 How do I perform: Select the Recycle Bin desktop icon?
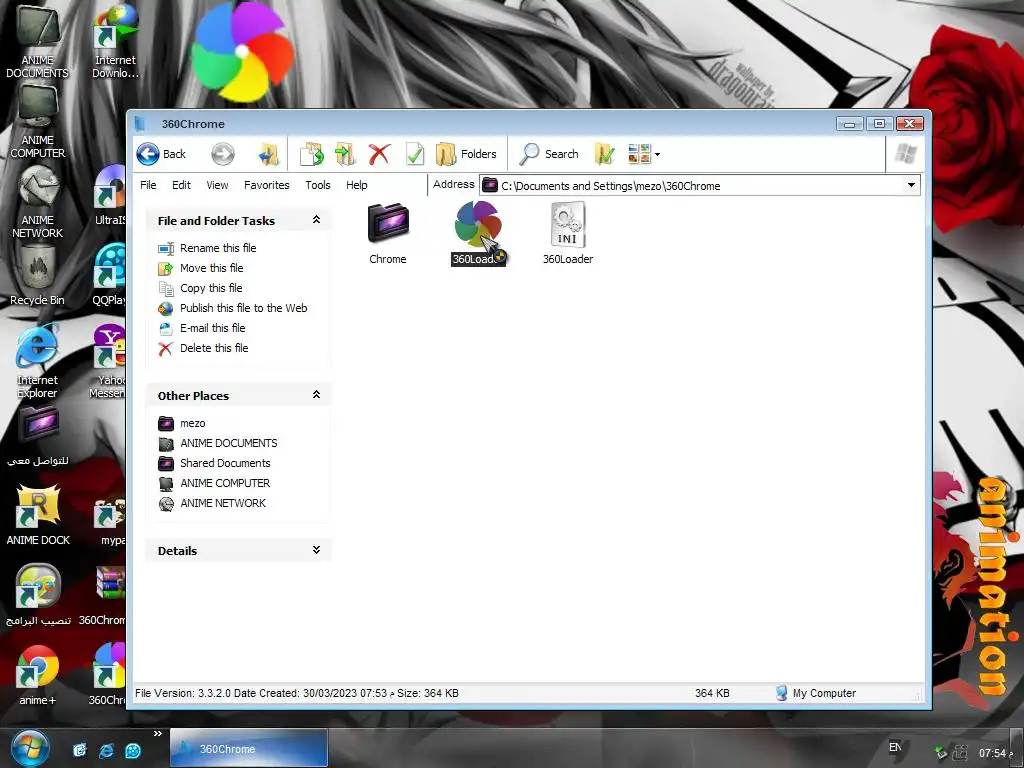37,276
